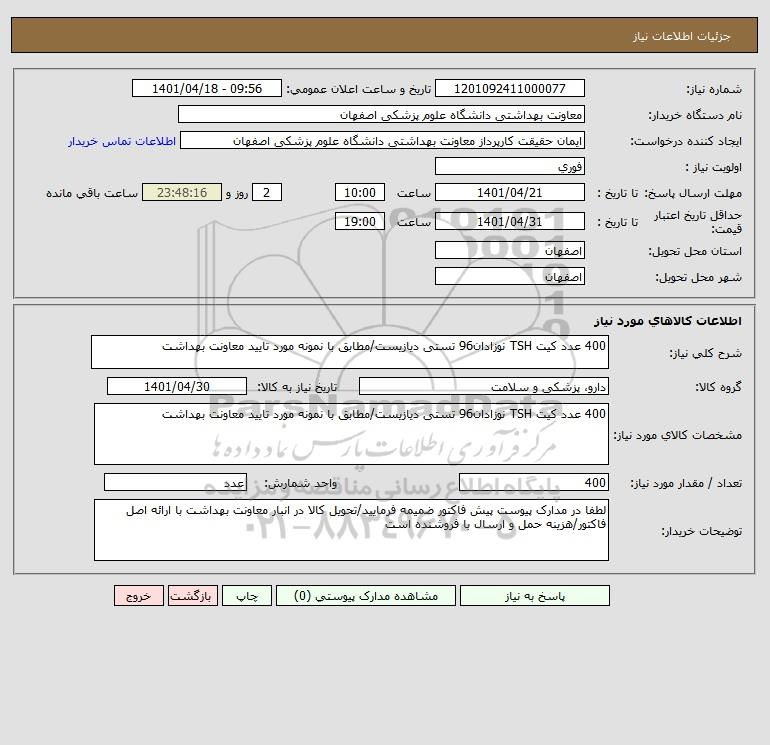Click goods group field 'دارو، پزشکی و سلامت'
The image size is (770, 745).
(484, 386)
